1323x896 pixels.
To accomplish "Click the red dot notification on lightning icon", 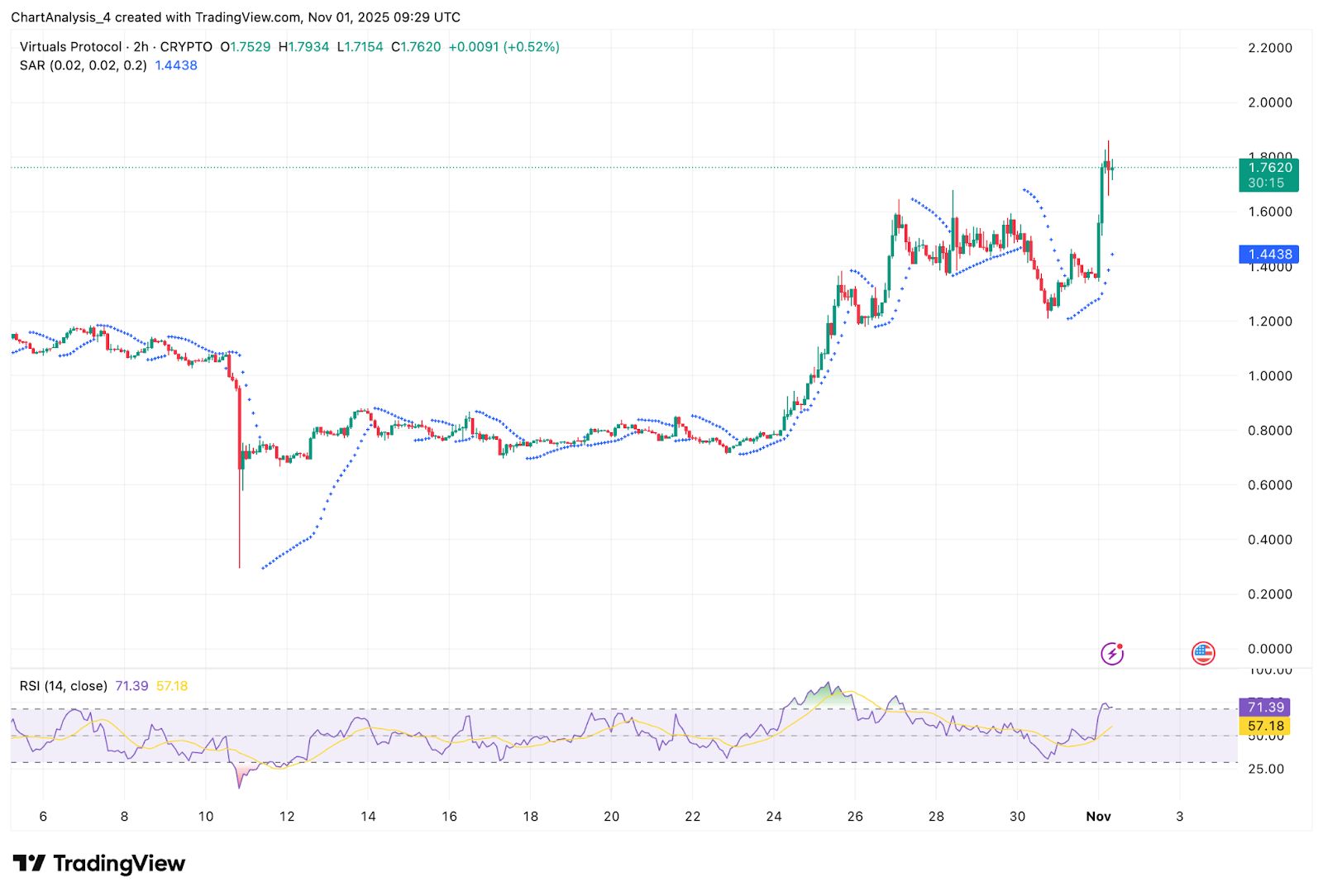I will click(1120, 645).
